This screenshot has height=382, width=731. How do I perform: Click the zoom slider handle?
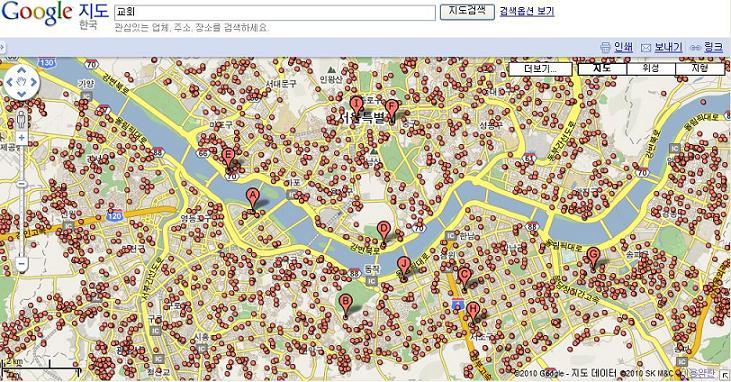(21, 184)
